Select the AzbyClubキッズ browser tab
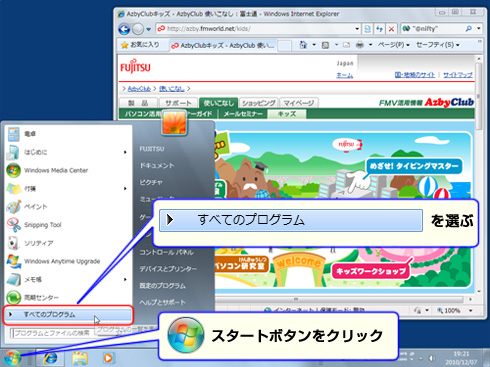Image resolution: width=490 pixels, height=367 pixels. click(x=223, y=45)
